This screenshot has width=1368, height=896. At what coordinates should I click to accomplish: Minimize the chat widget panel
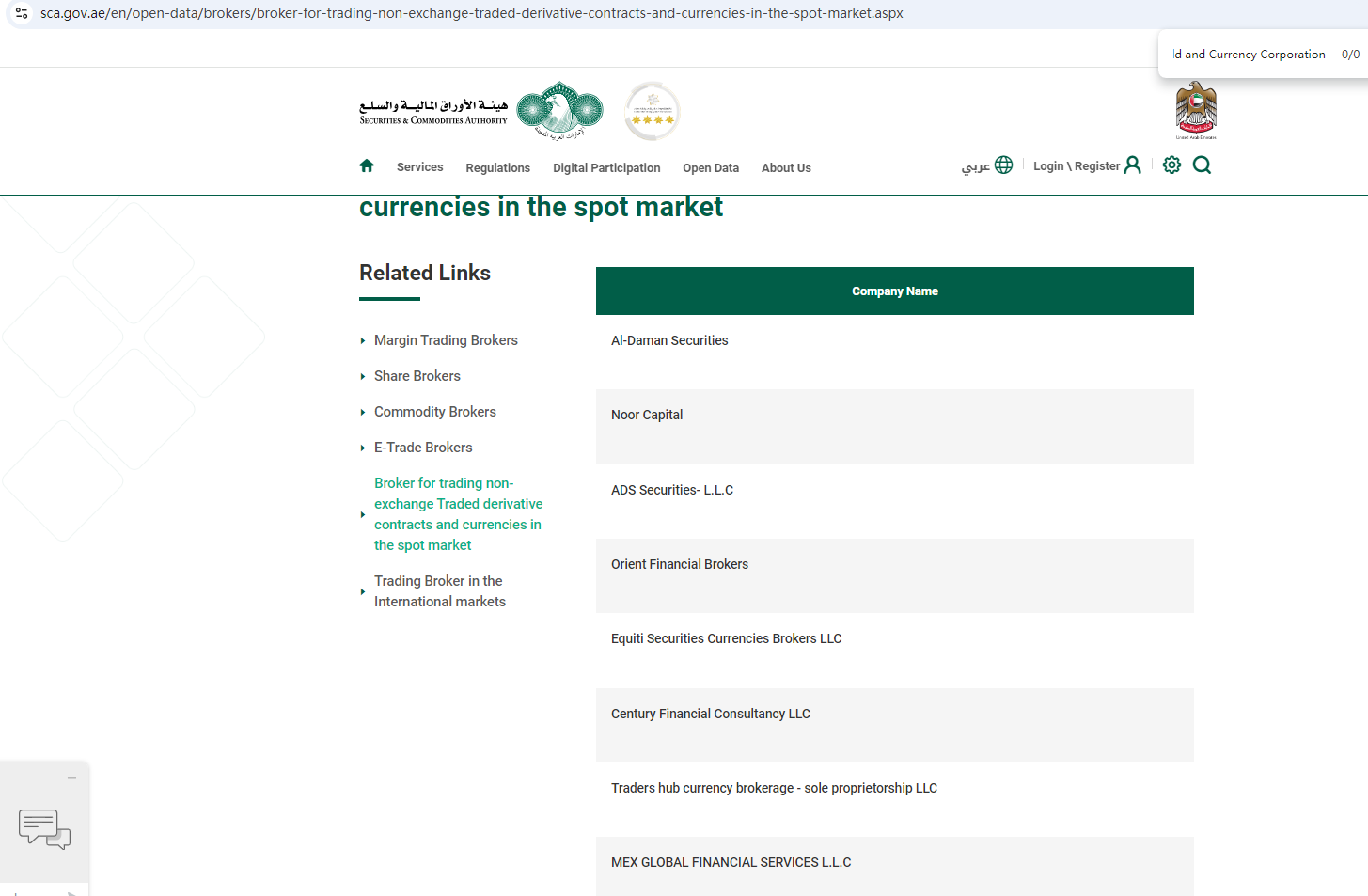71,778
